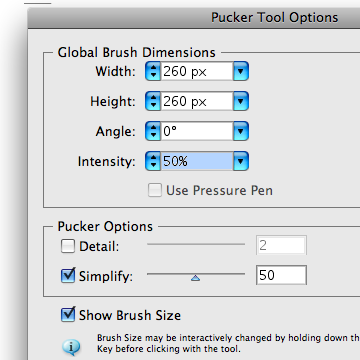Click the Width value field
The height and width of the screenshot is (360, 360).
click(x=197, y=71)
